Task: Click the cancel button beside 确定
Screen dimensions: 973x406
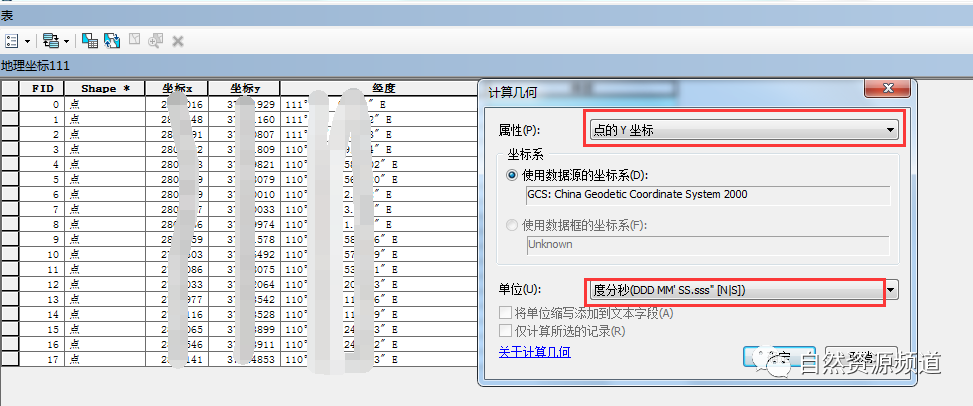Action: click(x=861, y=358)
